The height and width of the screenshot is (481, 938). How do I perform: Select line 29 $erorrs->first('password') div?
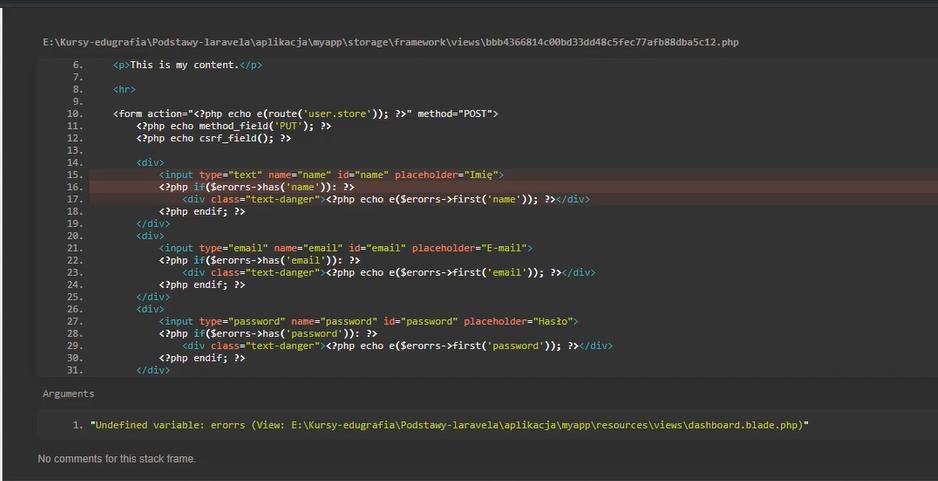click(398, 346)
